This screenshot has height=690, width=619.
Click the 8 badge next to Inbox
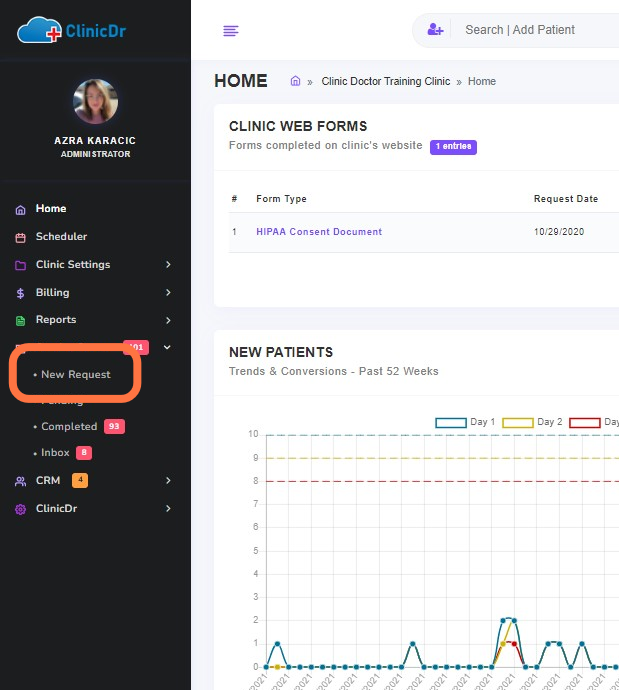tap(84, 452)
